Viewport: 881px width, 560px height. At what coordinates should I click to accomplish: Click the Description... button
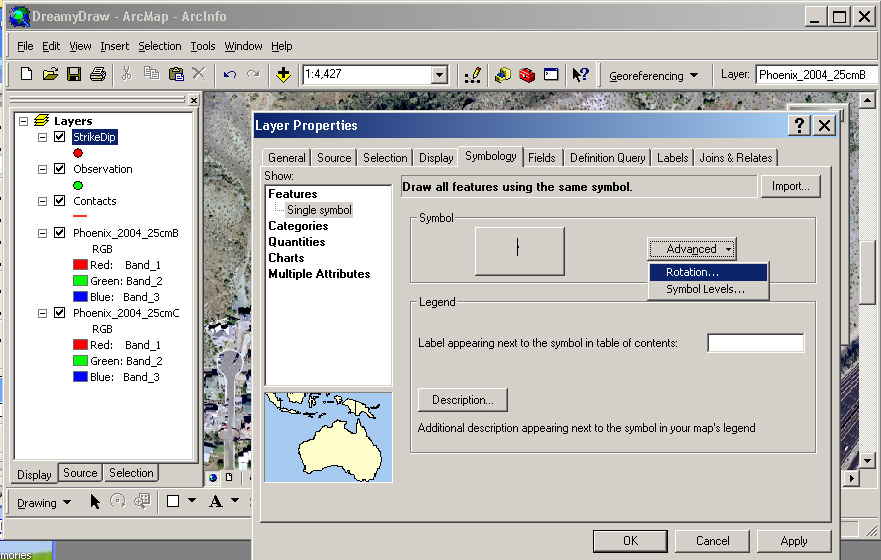point(463,400)
